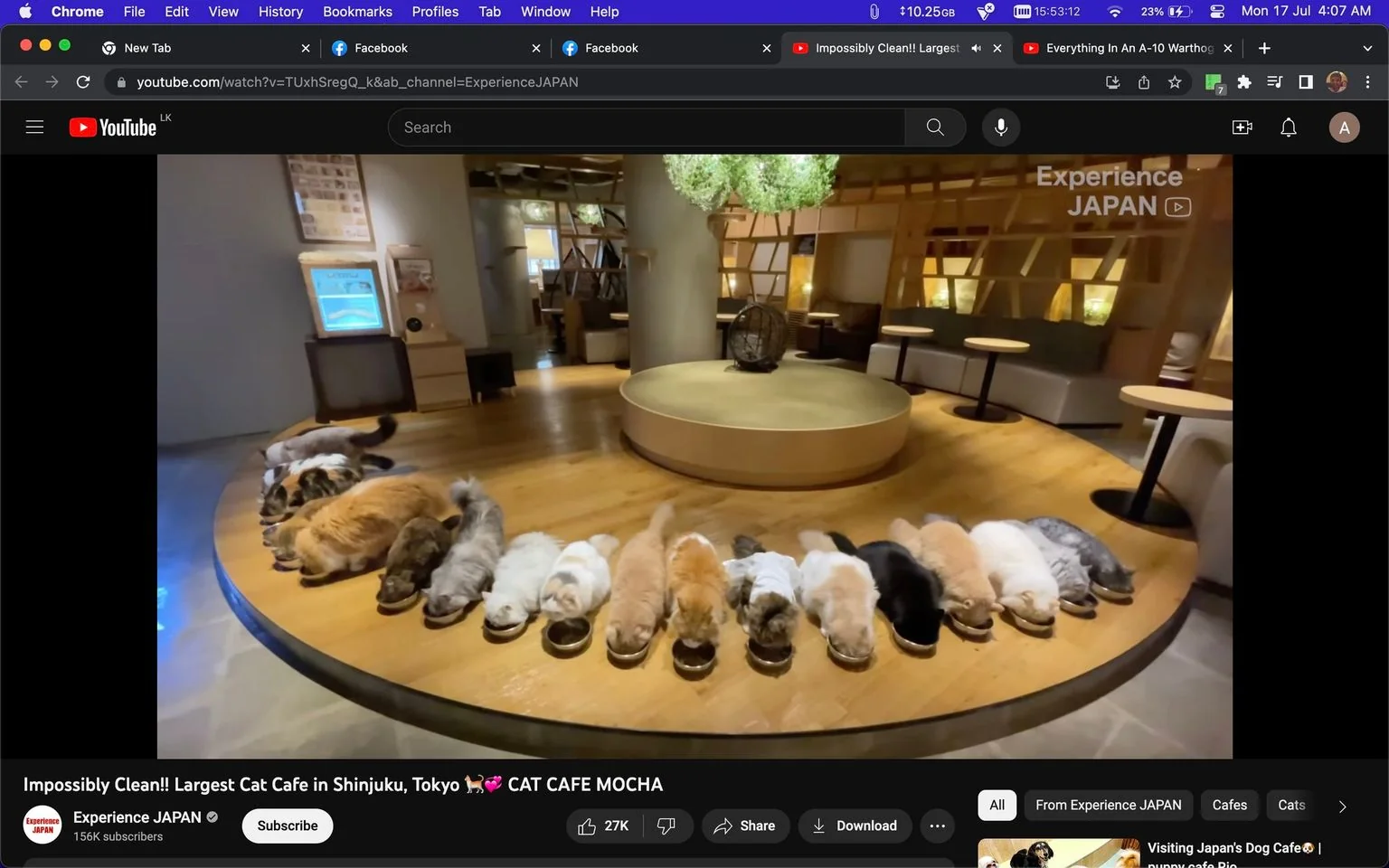1389x868 pixels.
Task: Dislike the video with thumbs down
Action: (666, 826)
